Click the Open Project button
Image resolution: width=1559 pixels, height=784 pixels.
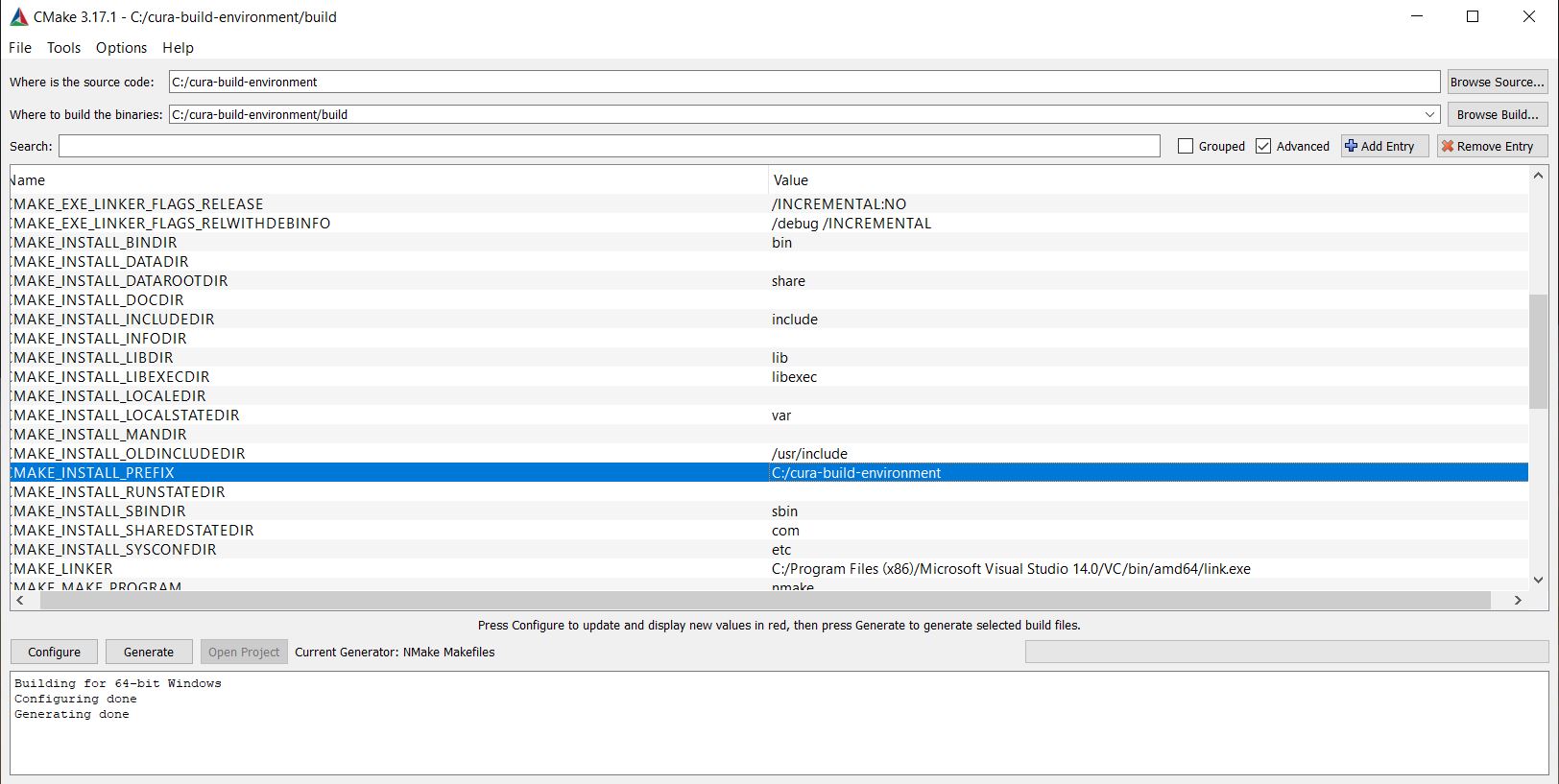(244, 652)
